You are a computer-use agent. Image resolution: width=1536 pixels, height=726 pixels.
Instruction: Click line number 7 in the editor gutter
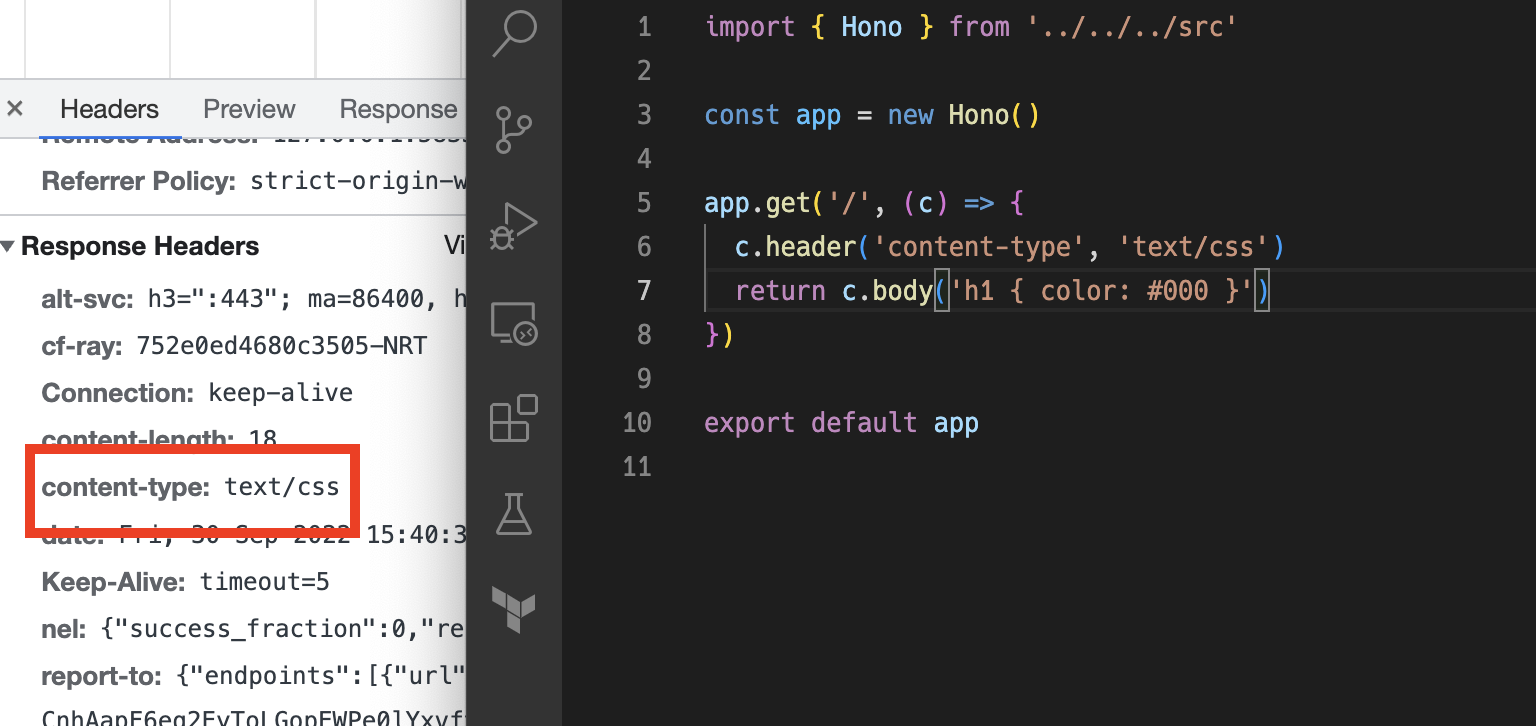(x=644, y=291)
